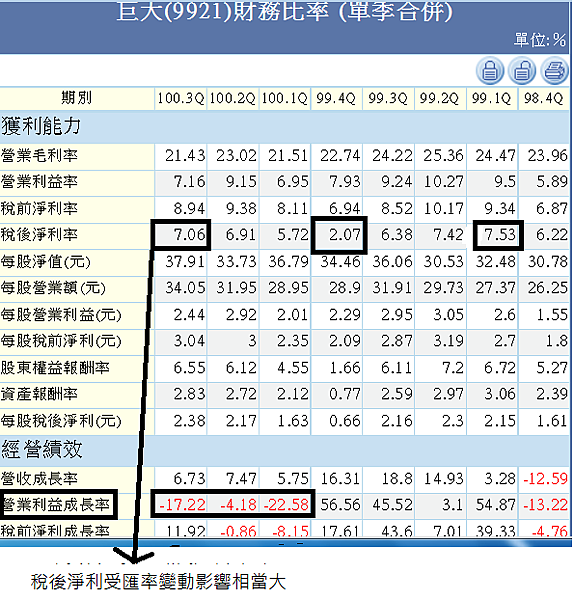Click the -17.22 value in 營業利益成長率 row

[x=182, y=505]
